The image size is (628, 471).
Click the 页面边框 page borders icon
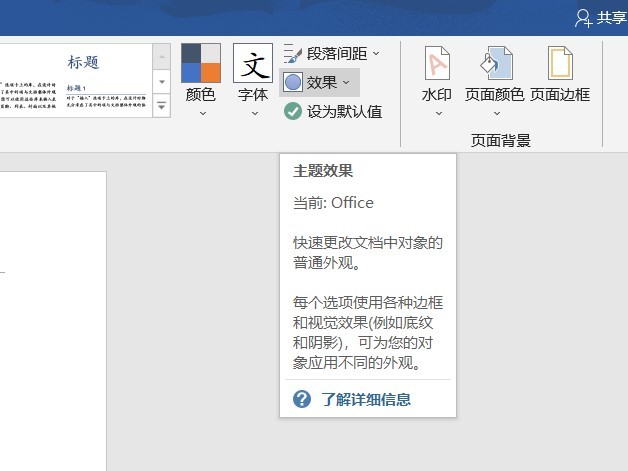coord(560,63)
